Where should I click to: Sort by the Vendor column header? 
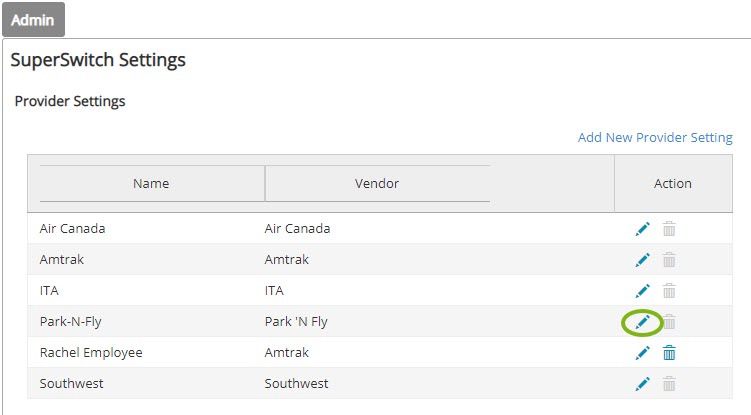tap(377, 184)
